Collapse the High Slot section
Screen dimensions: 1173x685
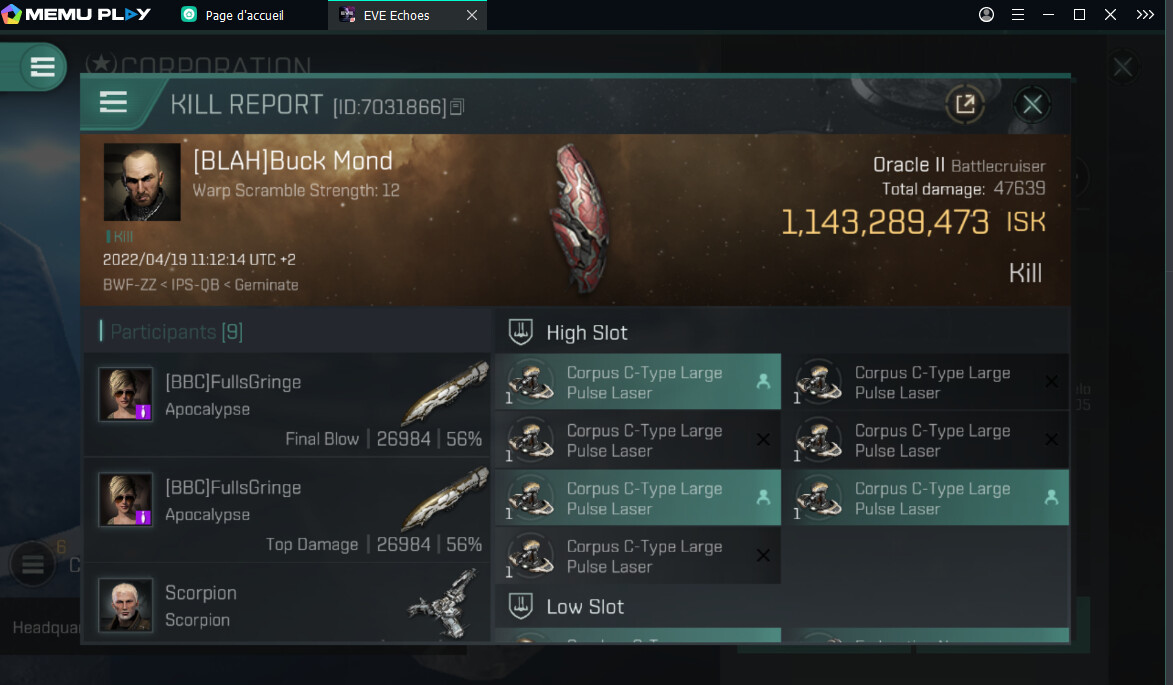point(586,332)
